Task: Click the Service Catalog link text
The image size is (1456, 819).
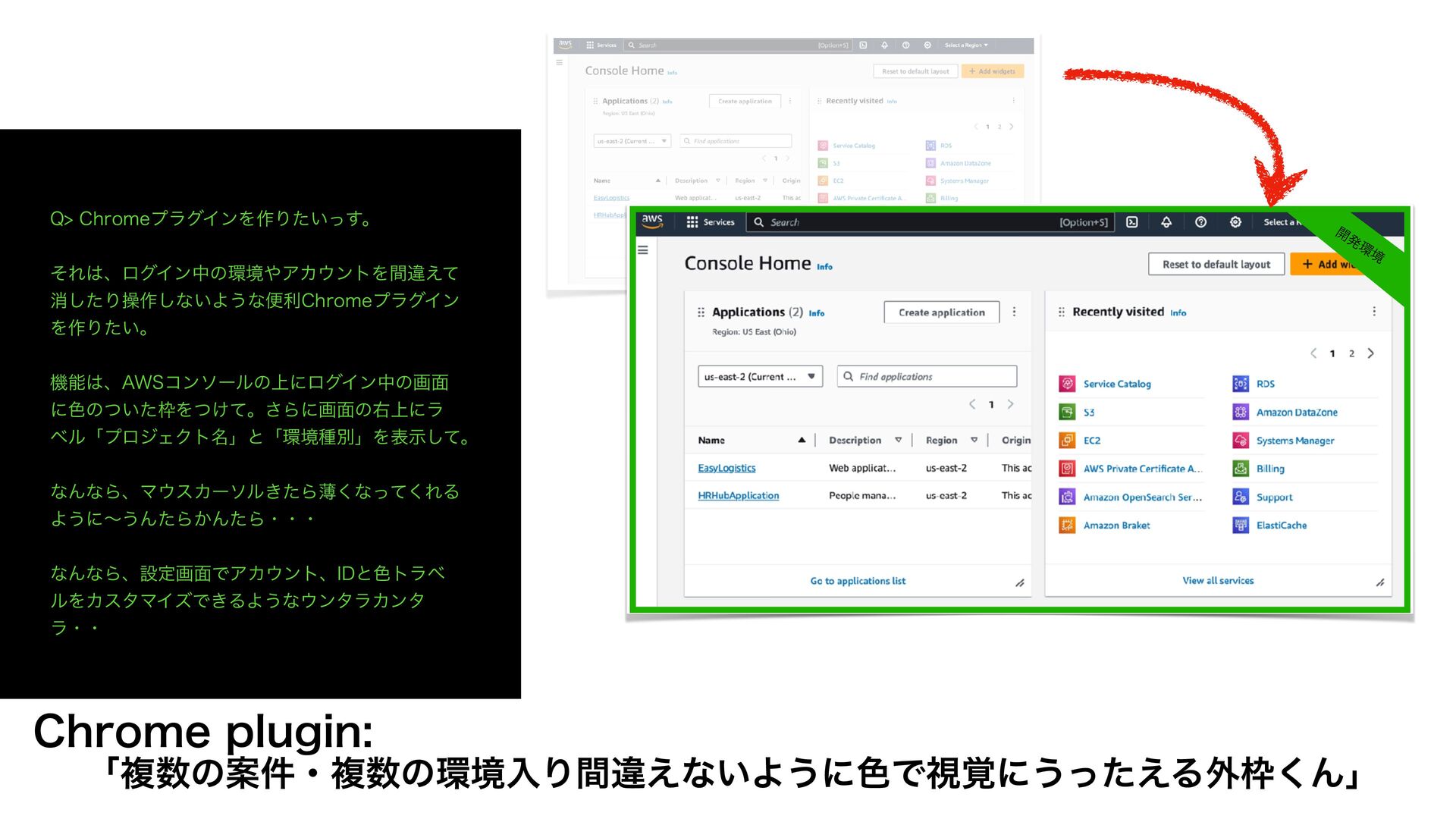Action: click(1117, 384)
